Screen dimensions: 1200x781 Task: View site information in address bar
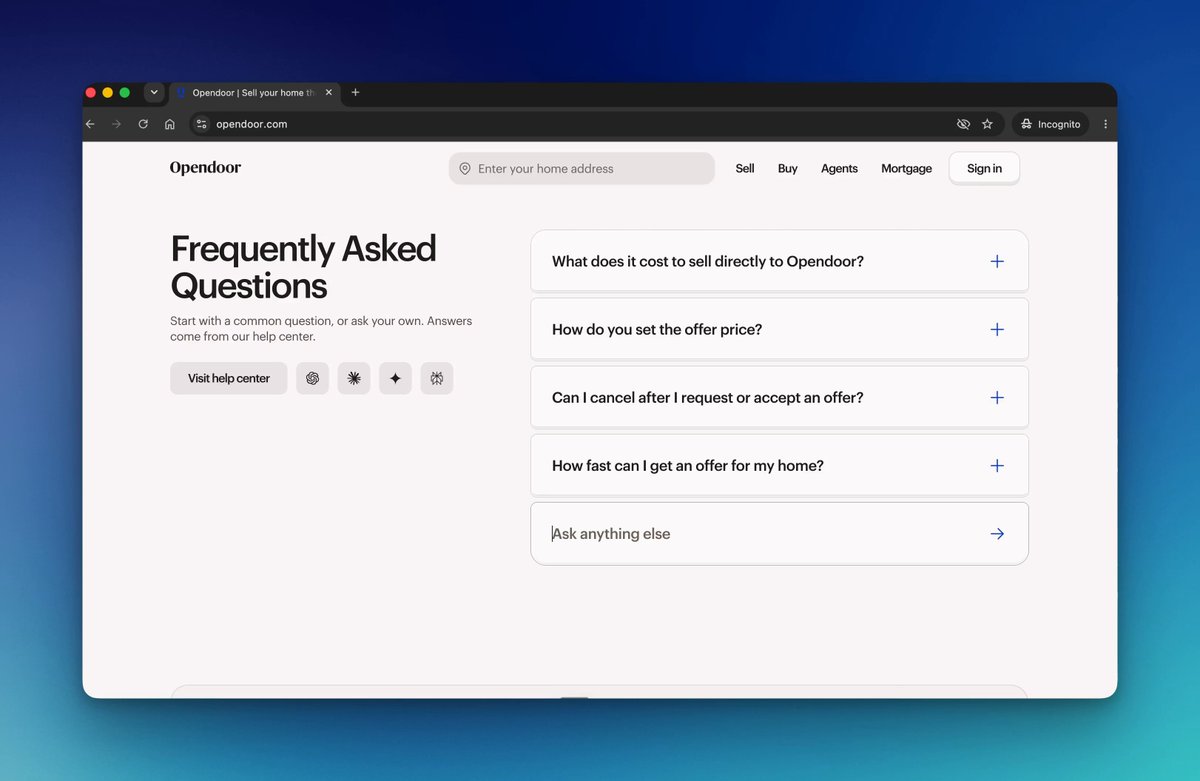[x=201, y=124]
